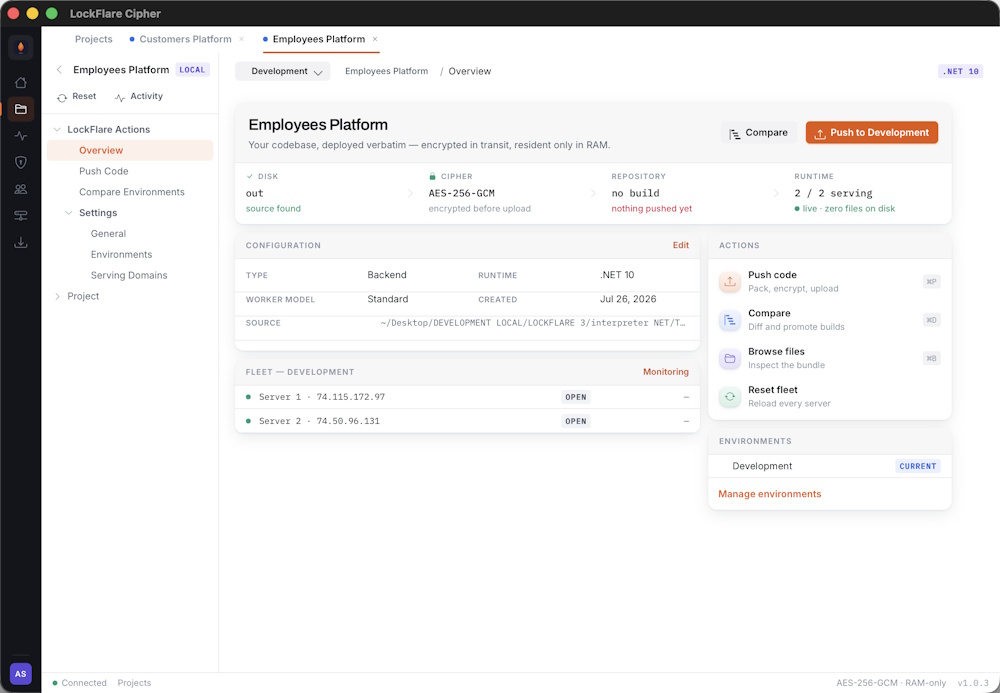Image resolution: width=1000 pixels, height=693 pixels.
Task: Click the LockFlare flame logo icon
Action: coord(20,48)
